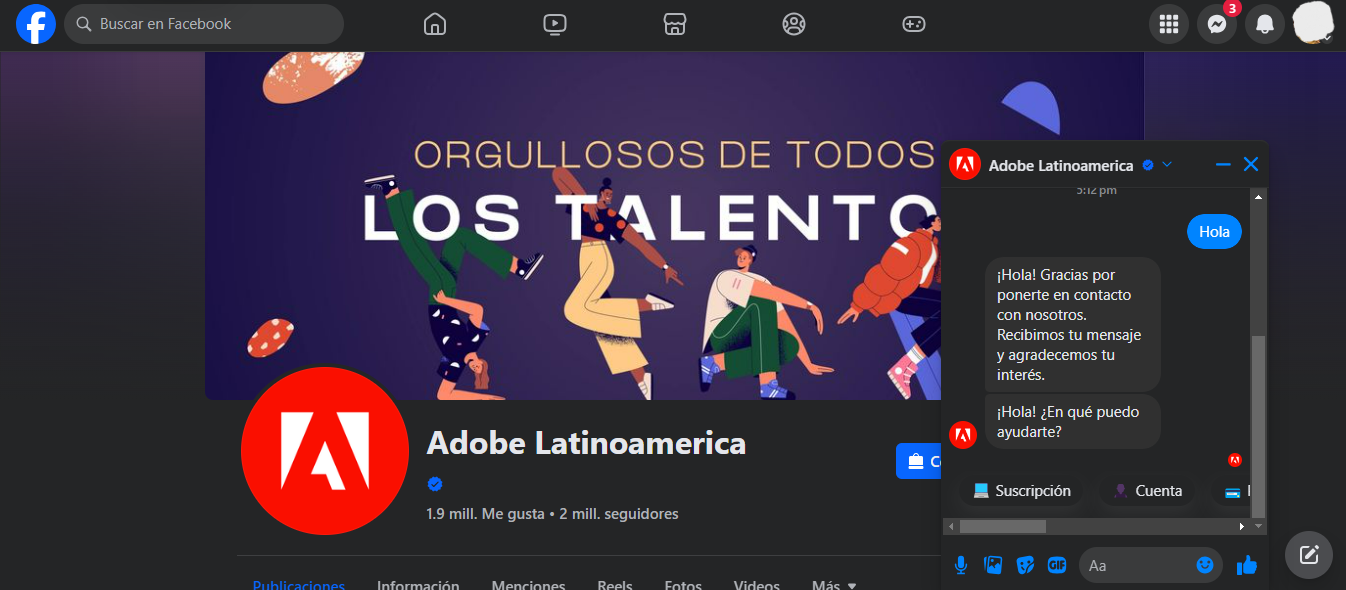Screen dimensions: 1346x590
Task: Click Adobe Latinoamerica name in chat header
Action: click(x=1061, y=165)
